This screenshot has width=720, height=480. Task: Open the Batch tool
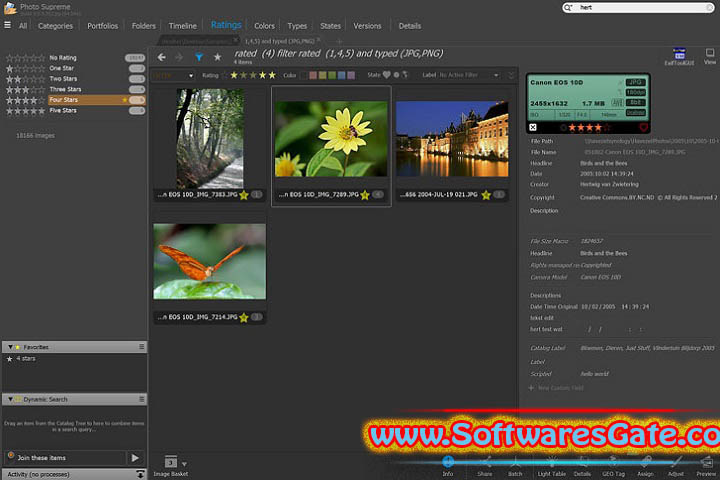point(515,466)
